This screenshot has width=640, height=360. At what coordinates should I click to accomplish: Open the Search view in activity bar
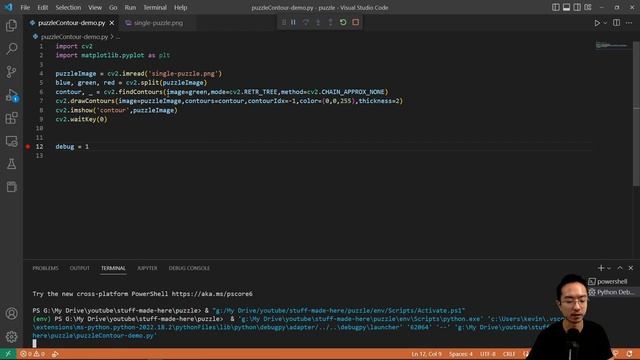(x=11, y=49)
